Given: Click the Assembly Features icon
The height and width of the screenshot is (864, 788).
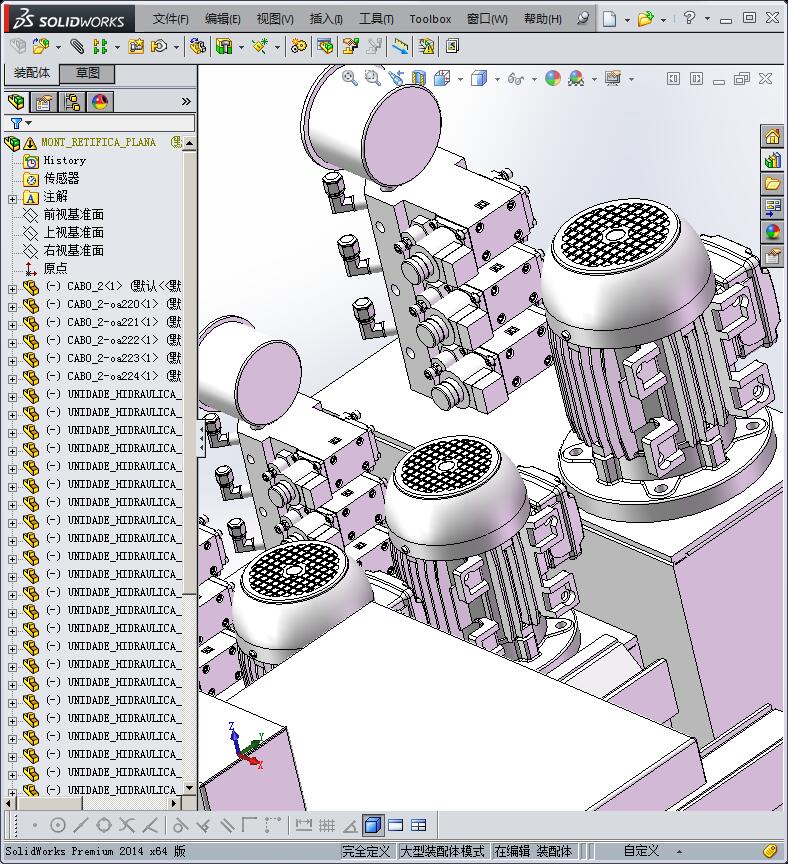Looking at the screenshot, I should pos(224,46).
